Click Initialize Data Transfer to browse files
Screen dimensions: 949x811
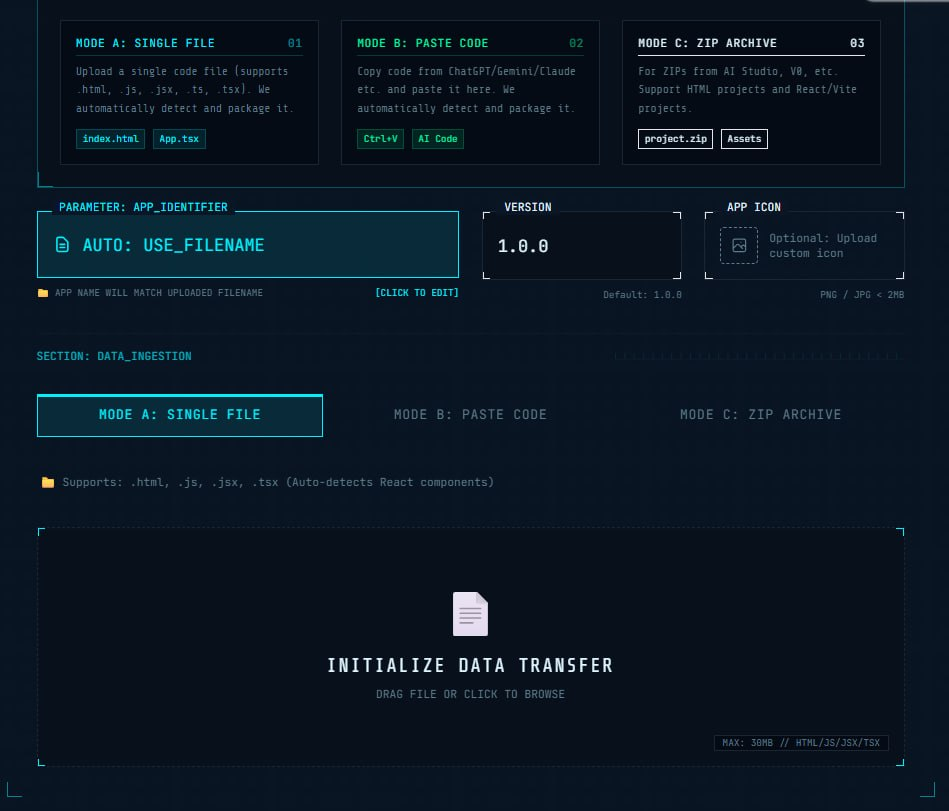point(470,666)
